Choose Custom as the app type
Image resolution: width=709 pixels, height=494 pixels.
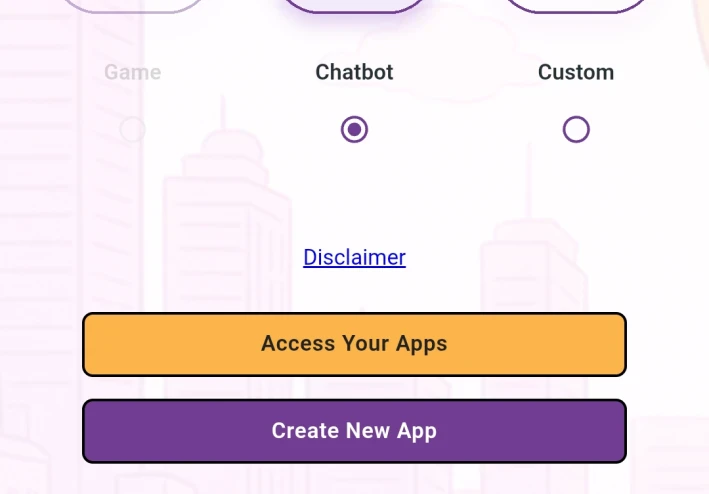(576, 130)
